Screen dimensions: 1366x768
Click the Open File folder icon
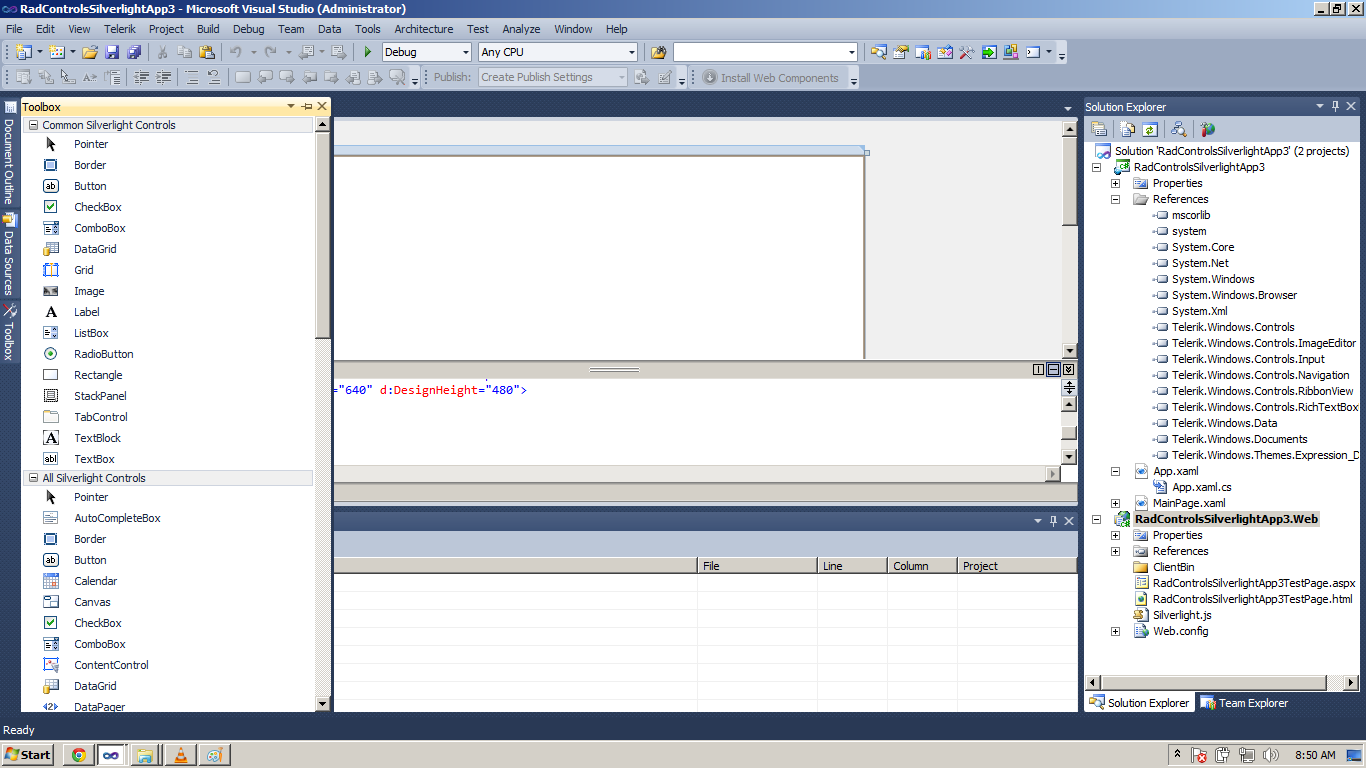point(90,52)
